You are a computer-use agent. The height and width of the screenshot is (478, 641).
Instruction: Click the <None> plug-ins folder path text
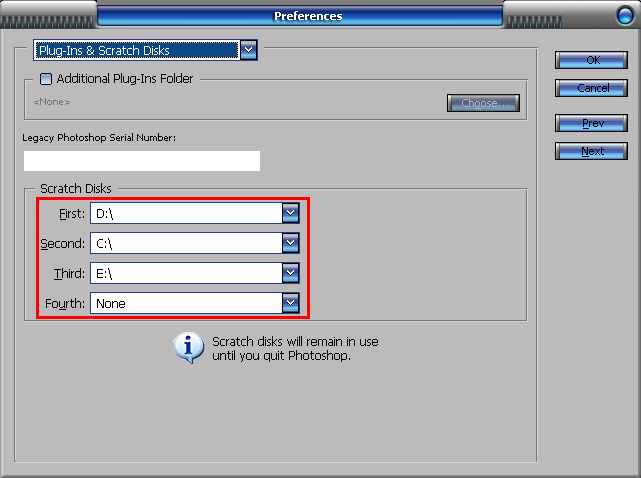[52, 102]
